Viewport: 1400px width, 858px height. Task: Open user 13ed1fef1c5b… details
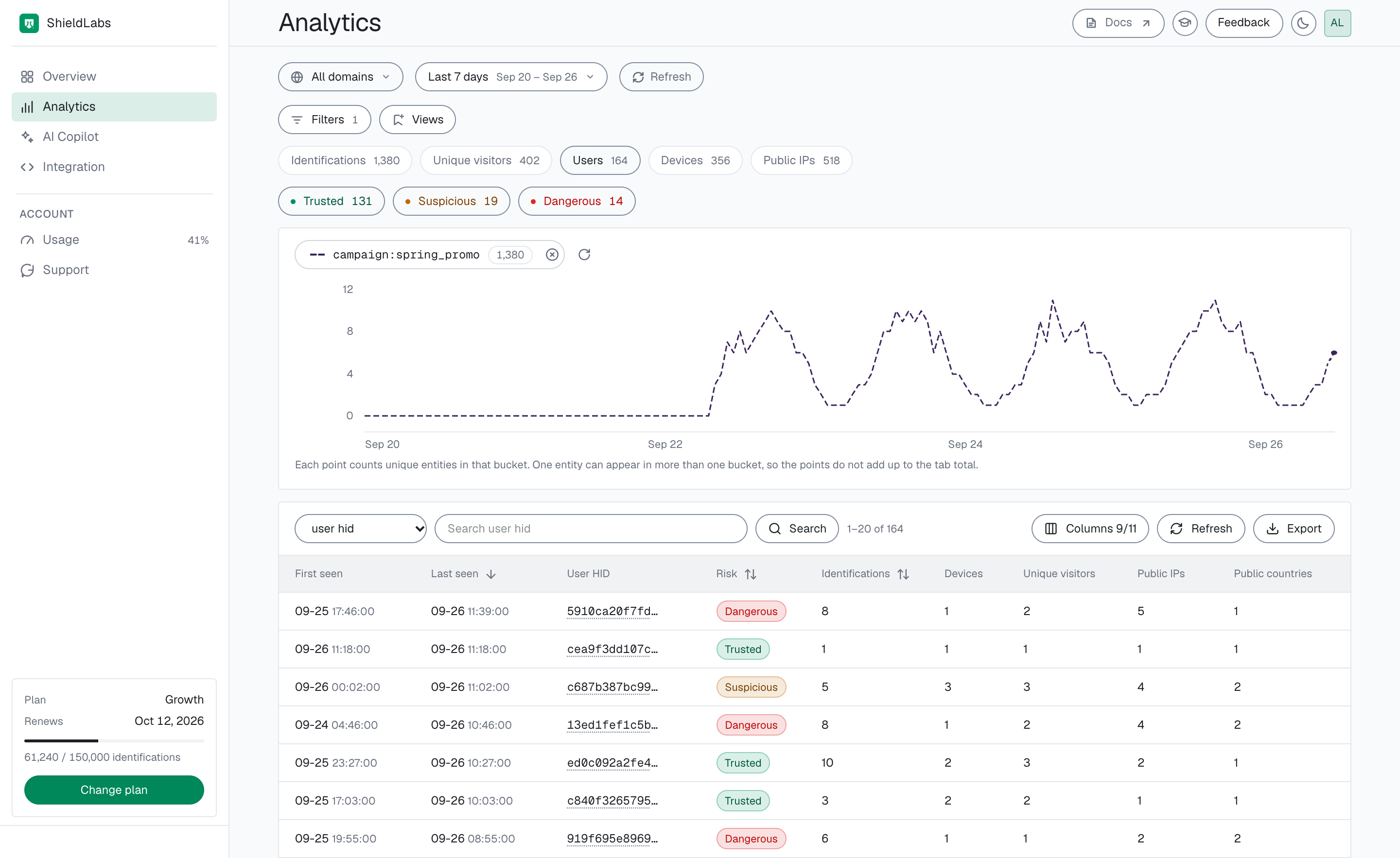tap(612, 725)
